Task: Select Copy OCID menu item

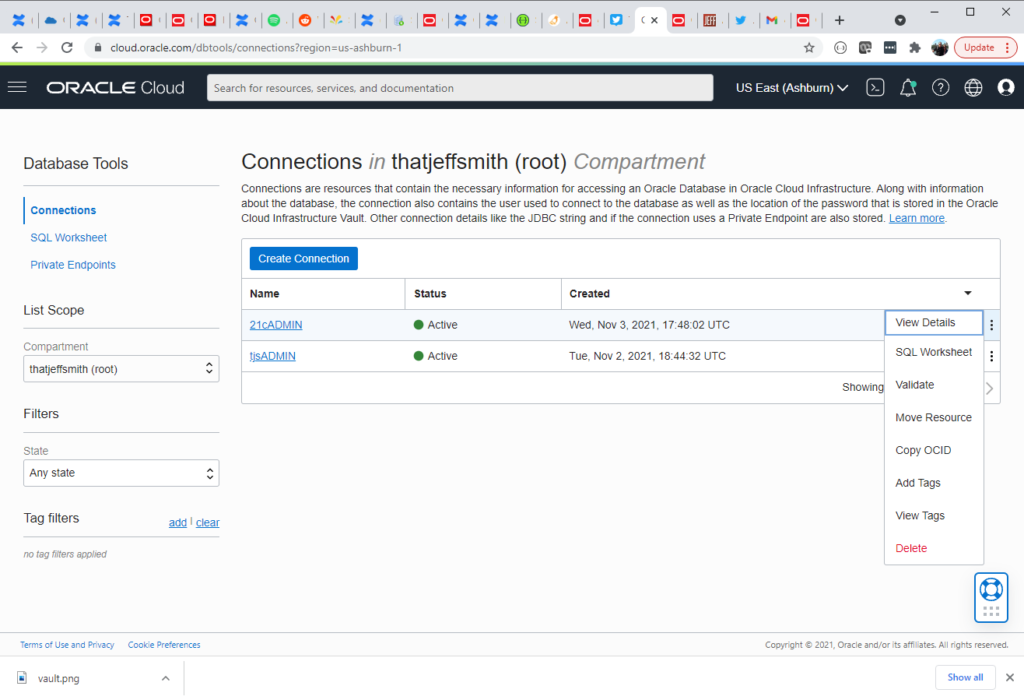Action: [933, 450]
